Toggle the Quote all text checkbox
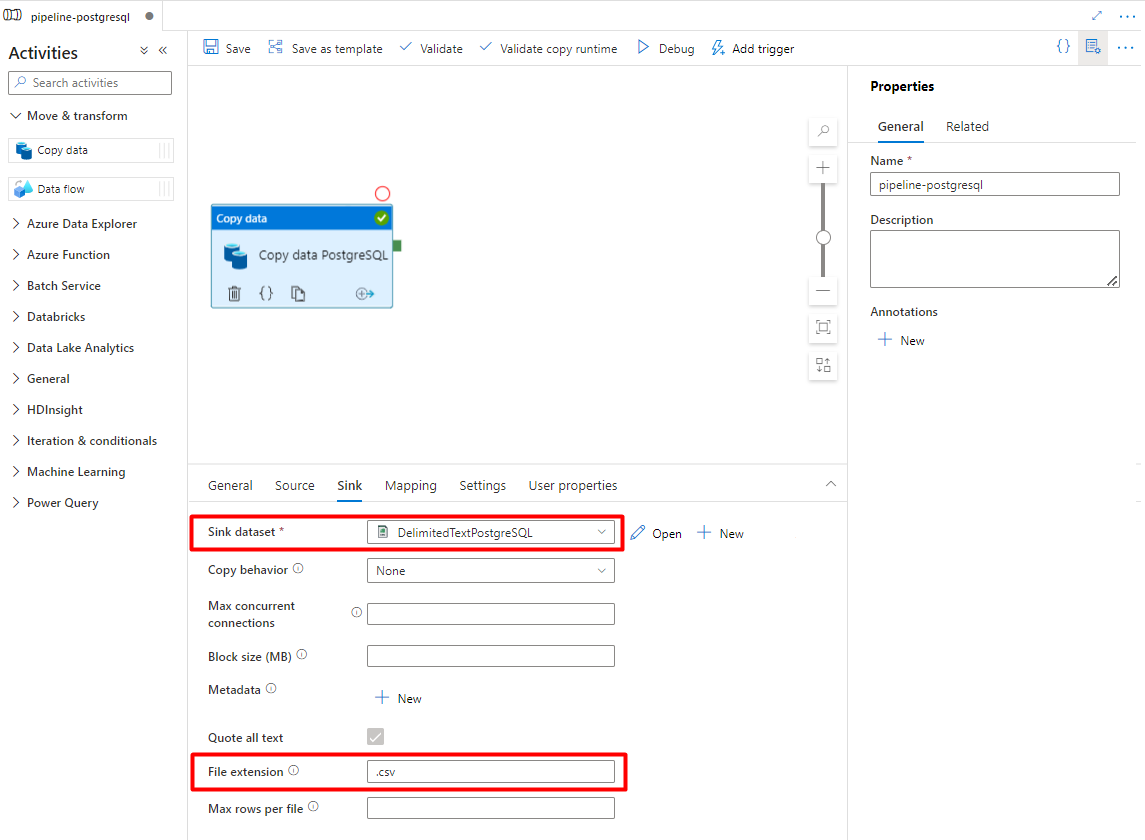Viewport: 1145px width, 840px height. point(375,736)
